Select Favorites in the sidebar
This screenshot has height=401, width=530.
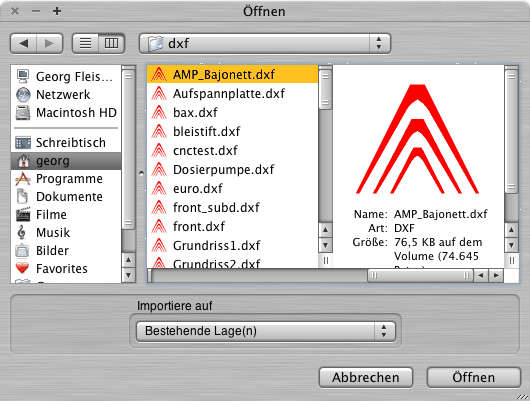66,268
